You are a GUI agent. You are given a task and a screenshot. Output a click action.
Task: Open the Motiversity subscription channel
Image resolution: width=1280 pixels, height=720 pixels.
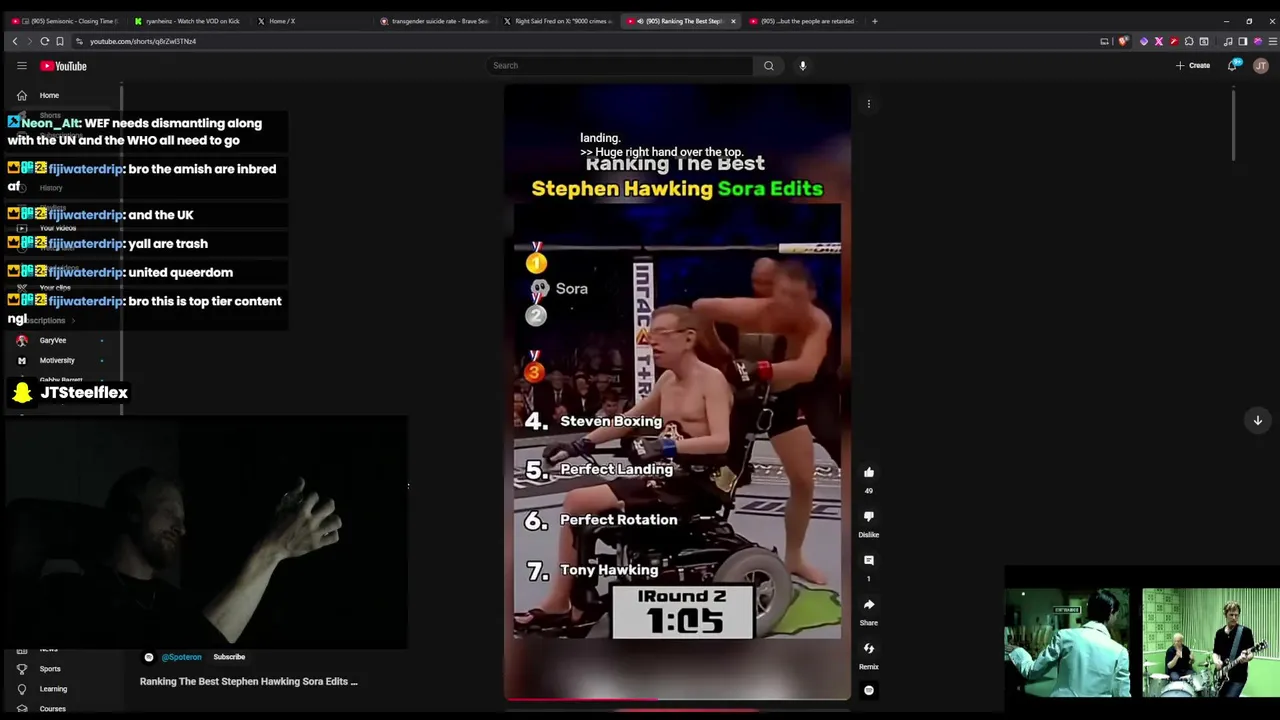click(x=57, y=360)
